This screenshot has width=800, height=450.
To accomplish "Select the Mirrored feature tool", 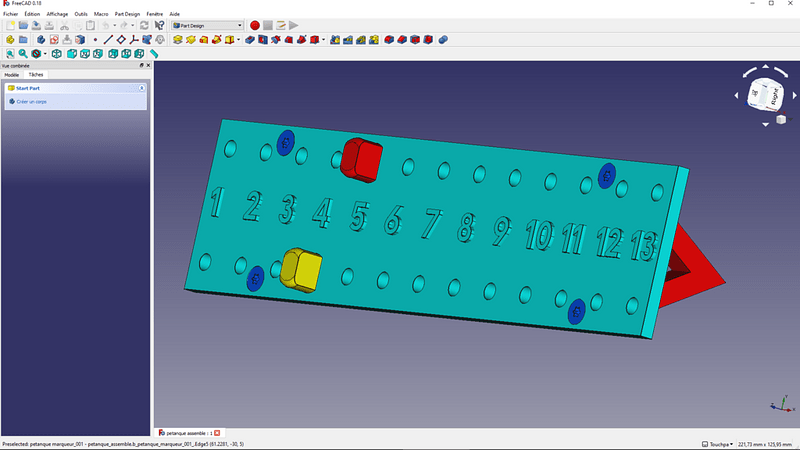I will point(335,40).
